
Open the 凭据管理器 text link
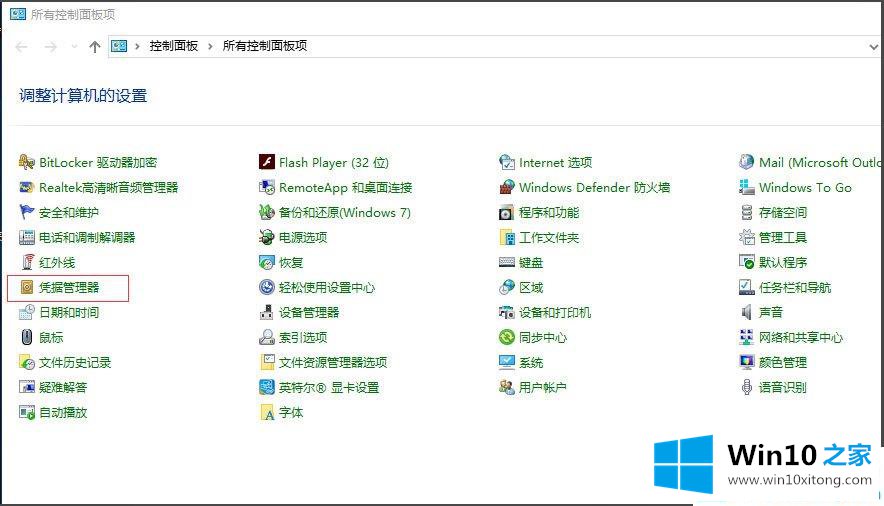pos(69,287)
